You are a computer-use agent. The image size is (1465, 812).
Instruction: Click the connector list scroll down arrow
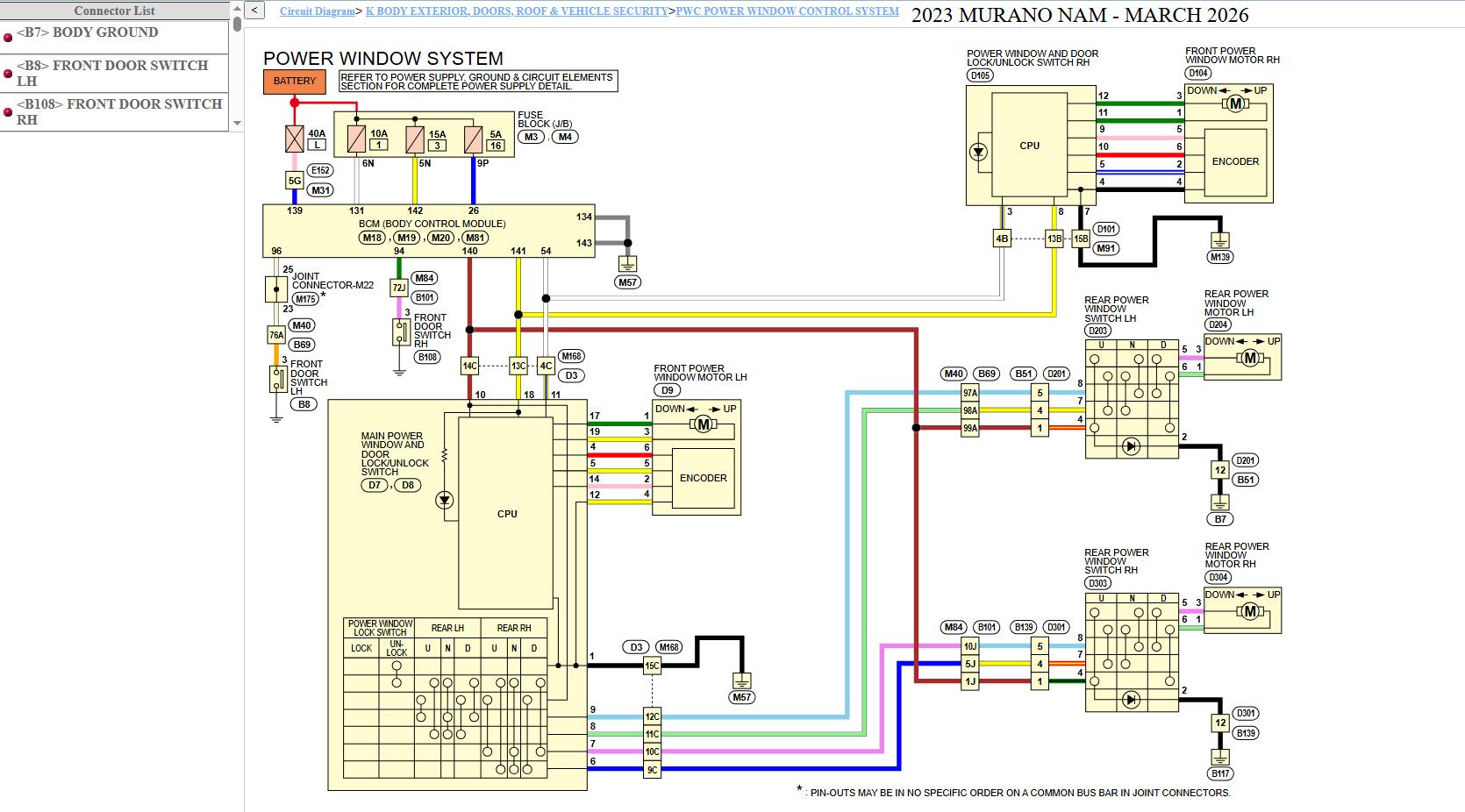[x=237, y=124]
